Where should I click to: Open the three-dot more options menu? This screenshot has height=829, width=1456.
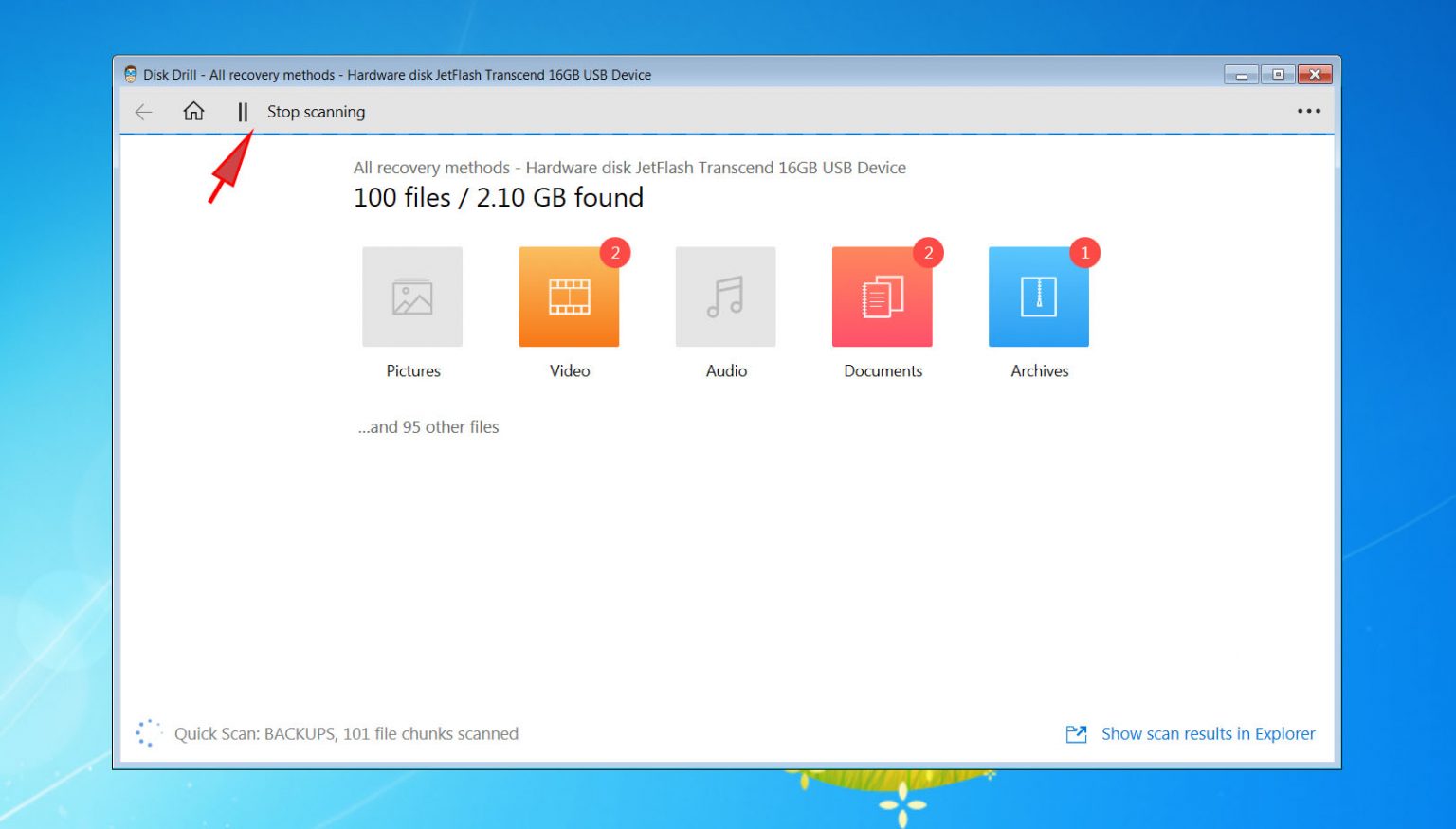point(1309,111)
